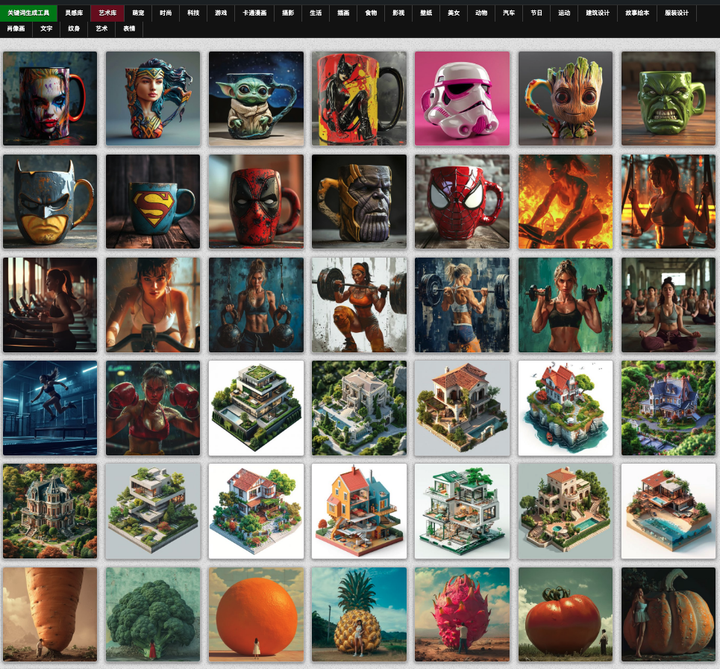Image resolution: width=720 pixels, height=669 pixels.
Task: Select the Groot mug thumbnail
Action: [565, 98]
